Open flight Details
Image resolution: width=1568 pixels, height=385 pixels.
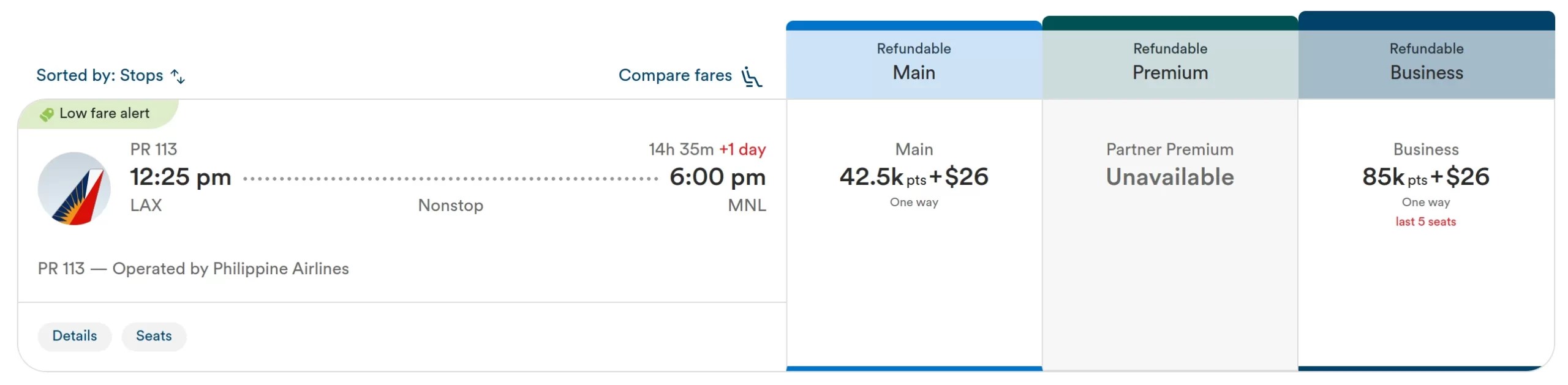point(75,336)
